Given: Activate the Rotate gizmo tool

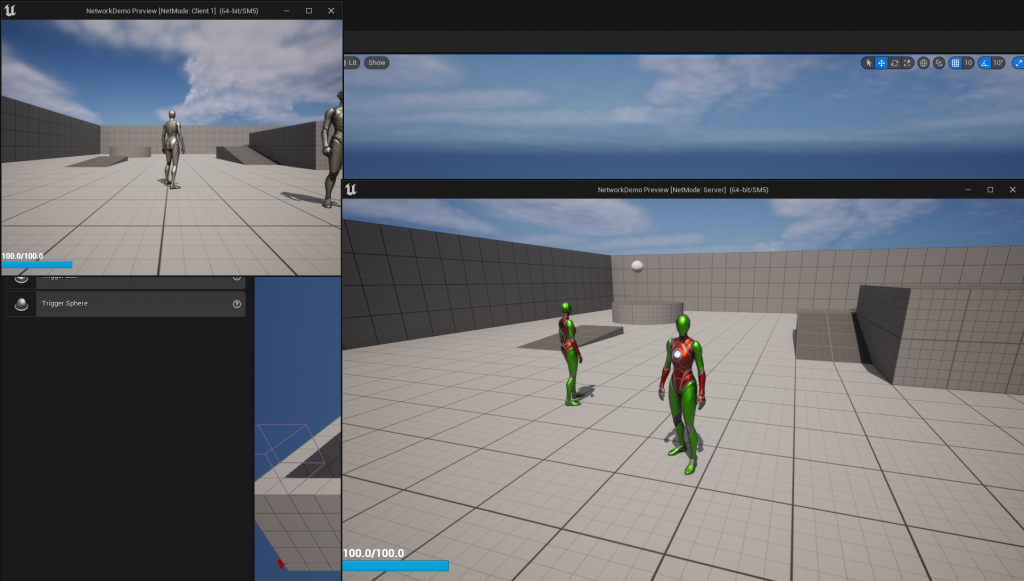Looking at the screenshot, I should [895, 63].
